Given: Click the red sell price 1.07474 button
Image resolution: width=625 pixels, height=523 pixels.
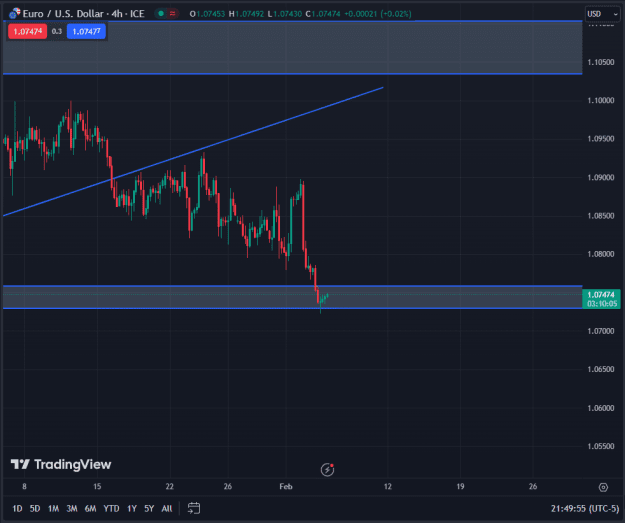Looking at the screenshot, I should pos(27,31).
